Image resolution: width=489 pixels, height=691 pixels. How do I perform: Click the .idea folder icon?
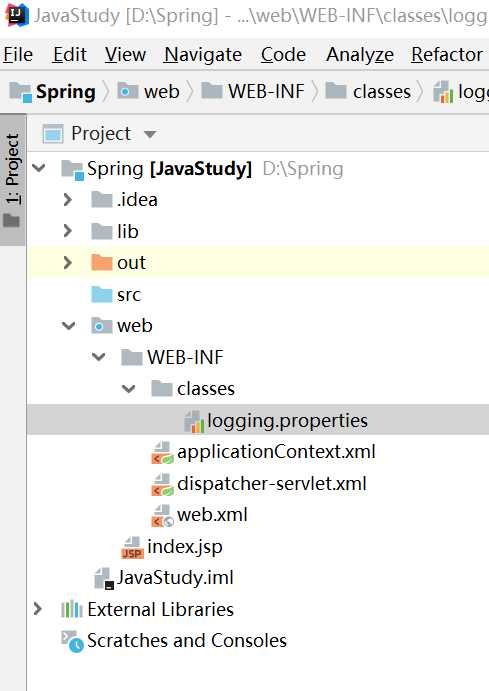click(x=102, y=200)
